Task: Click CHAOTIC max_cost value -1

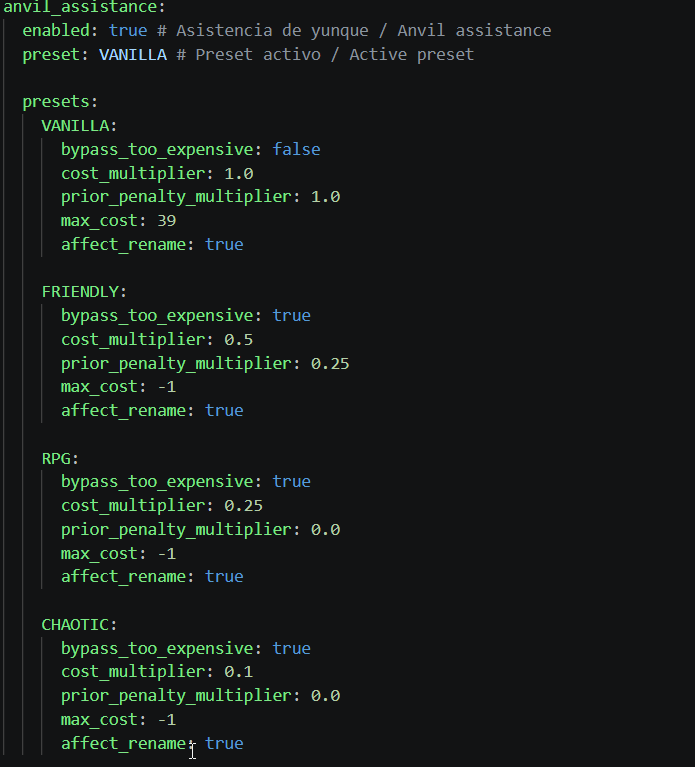Action: point(166,720)
